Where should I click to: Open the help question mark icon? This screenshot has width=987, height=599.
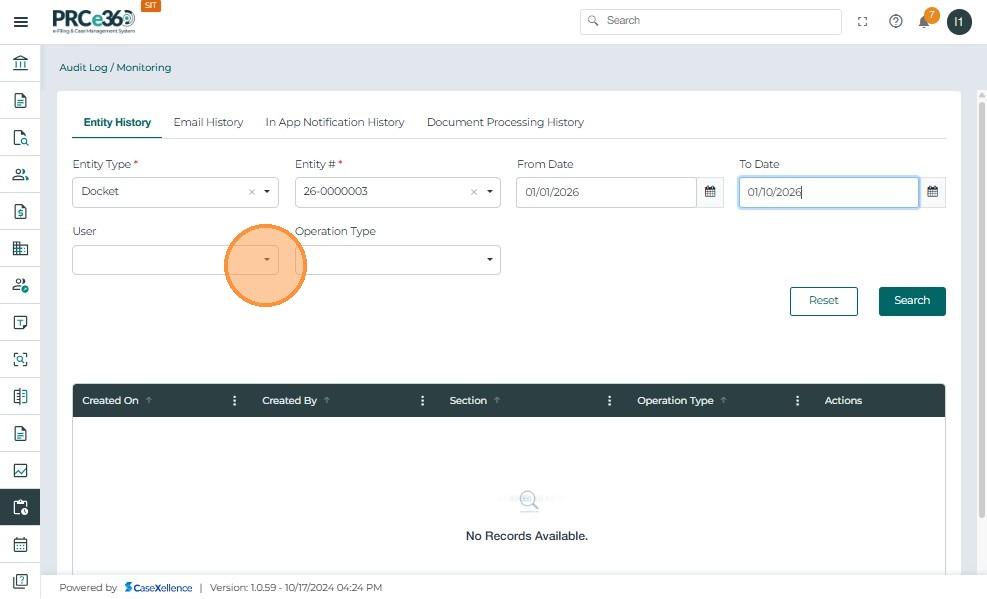pyautogui.click(x=895, y=22)
